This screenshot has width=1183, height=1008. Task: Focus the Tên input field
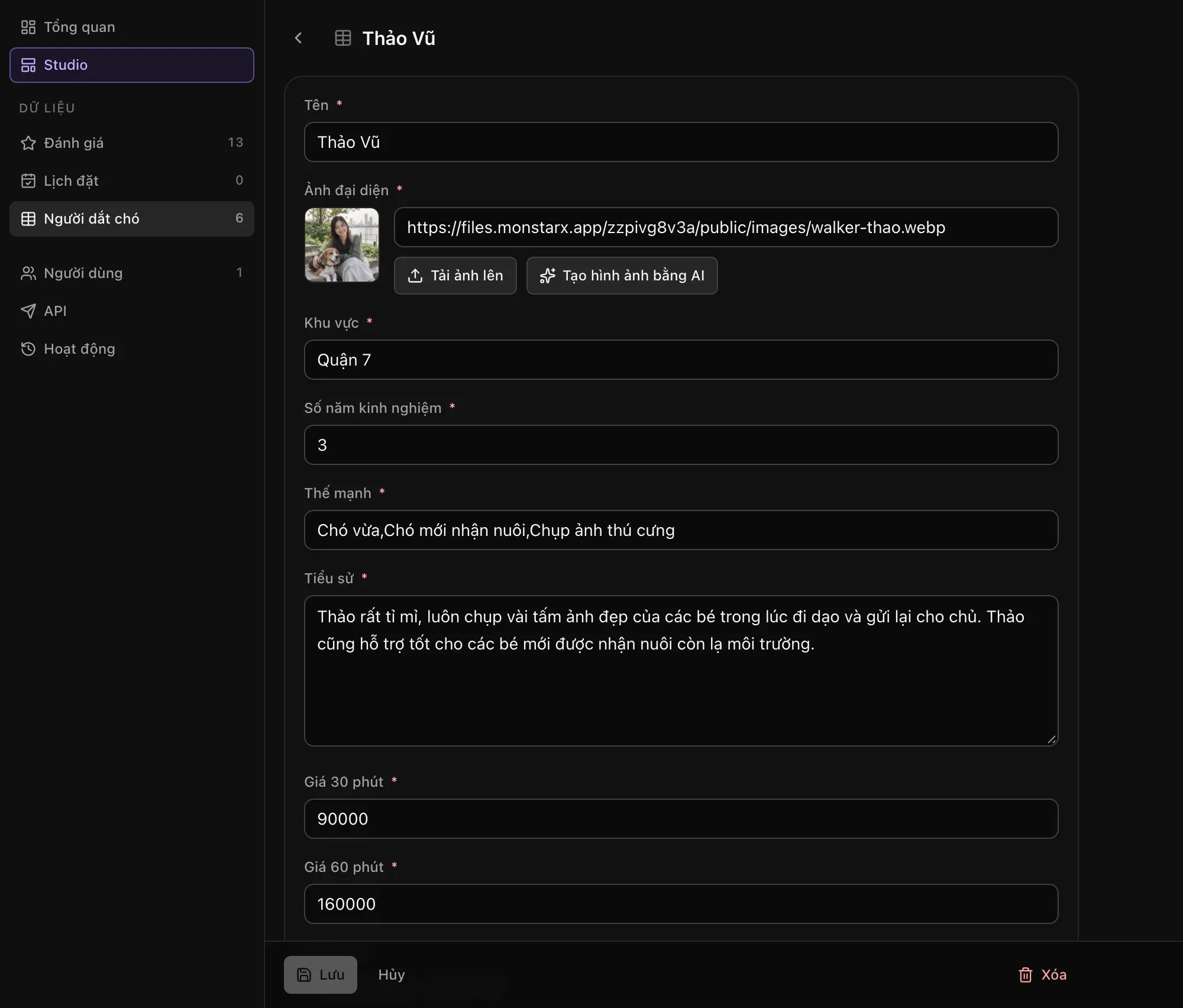681,142
